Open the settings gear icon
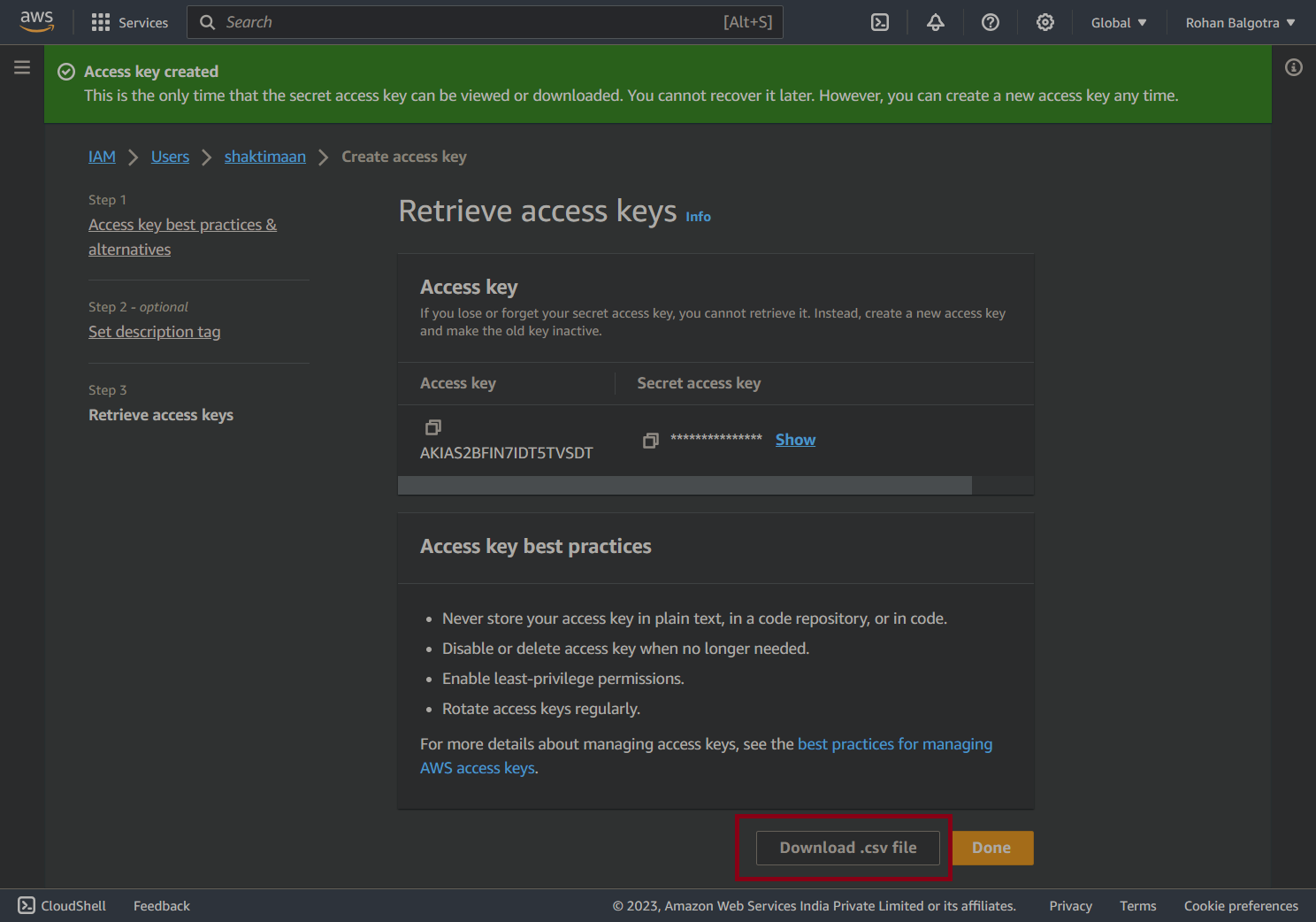Screen dimensions: 1316x922 [x=1045, y=22]
